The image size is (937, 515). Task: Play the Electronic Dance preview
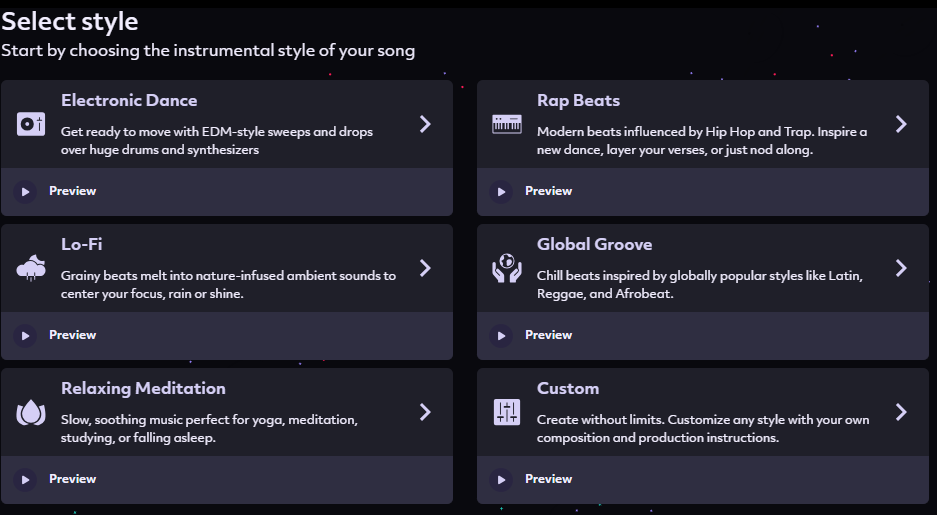26,191
